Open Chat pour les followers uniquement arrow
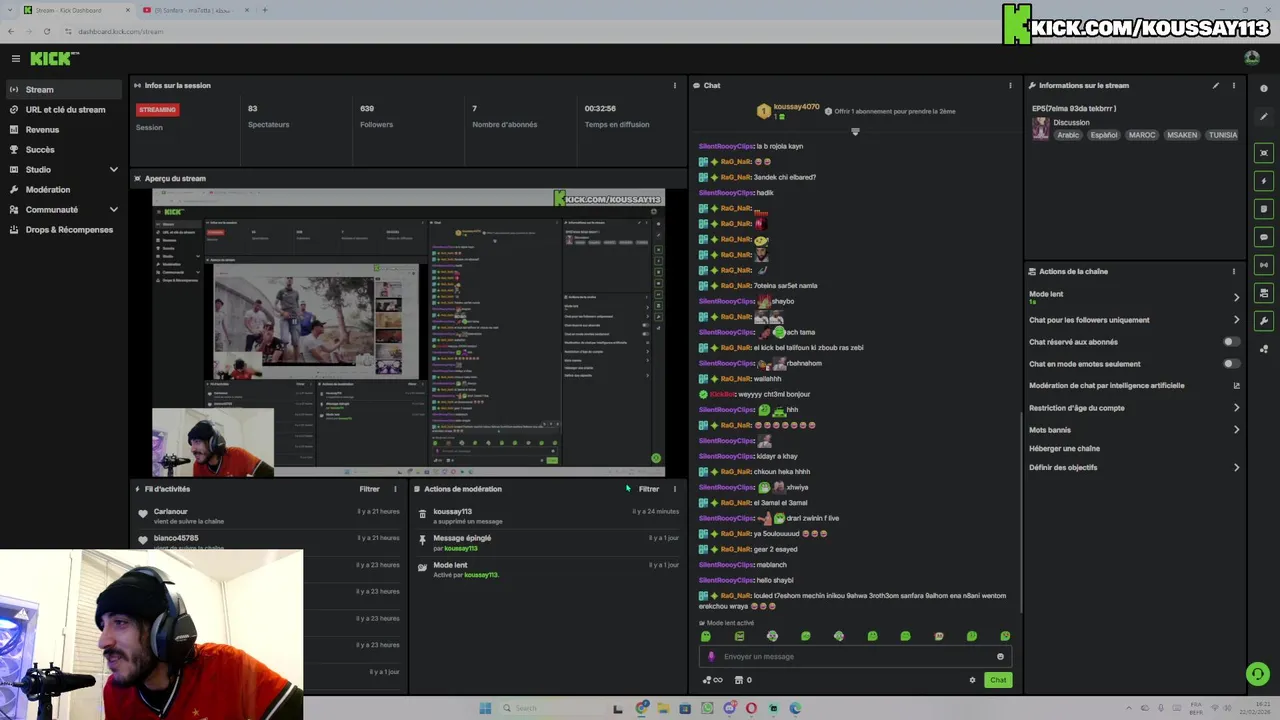 coord(1236,320)
